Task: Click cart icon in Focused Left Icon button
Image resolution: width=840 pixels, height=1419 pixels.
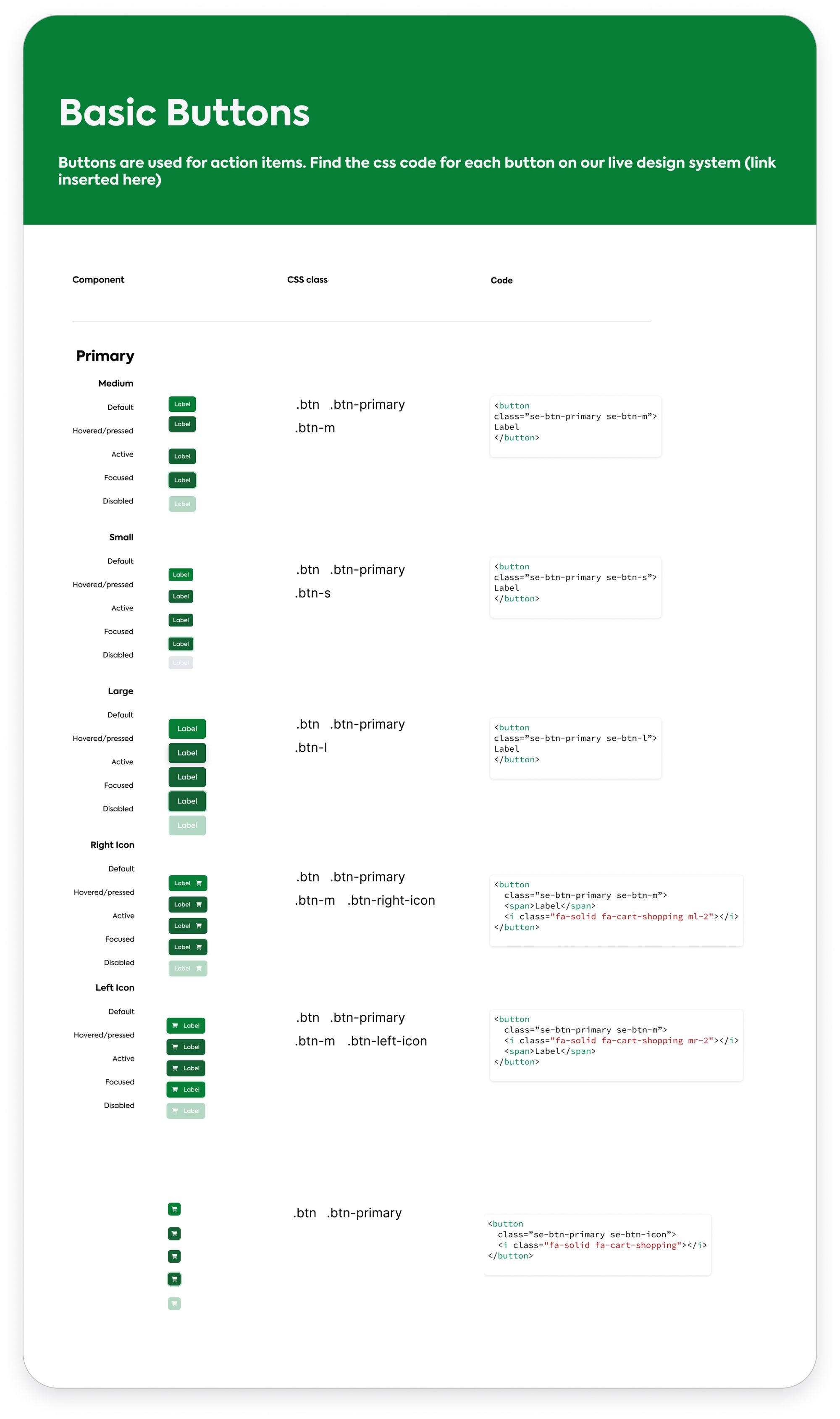Action: (x=176, y=1090)
